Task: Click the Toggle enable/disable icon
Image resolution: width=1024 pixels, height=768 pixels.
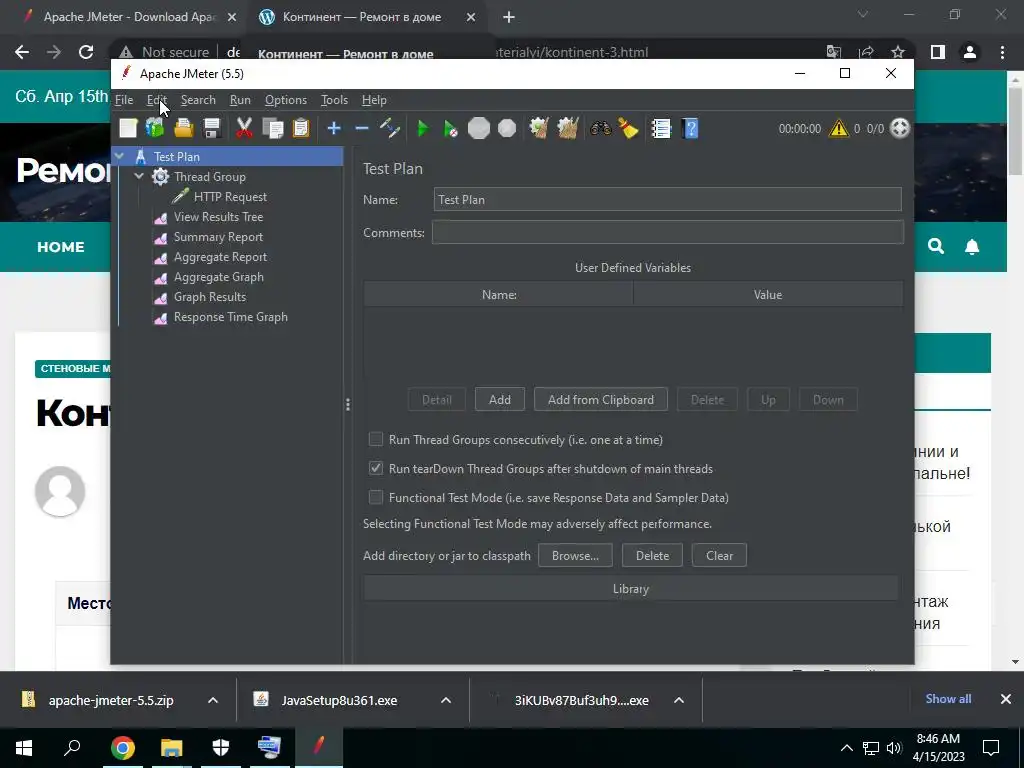Action: [x=390, y=128]
